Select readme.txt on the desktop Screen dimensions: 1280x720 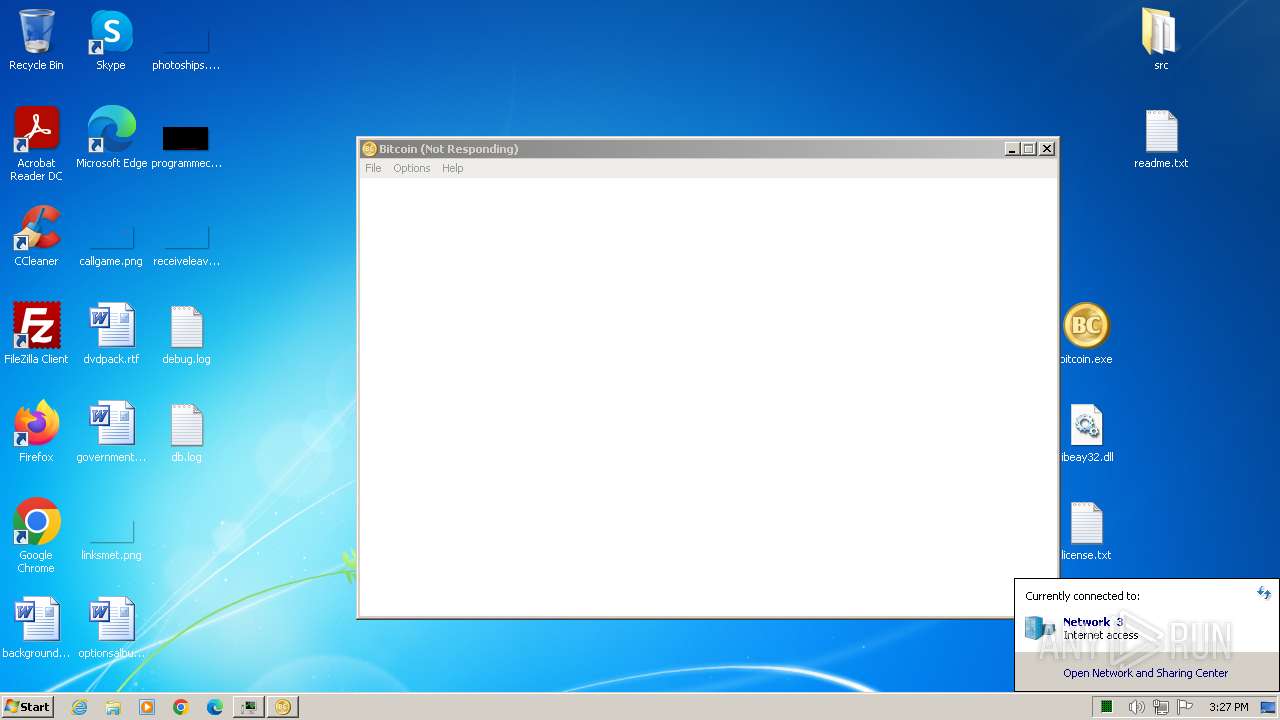(x=1161, y=138)
